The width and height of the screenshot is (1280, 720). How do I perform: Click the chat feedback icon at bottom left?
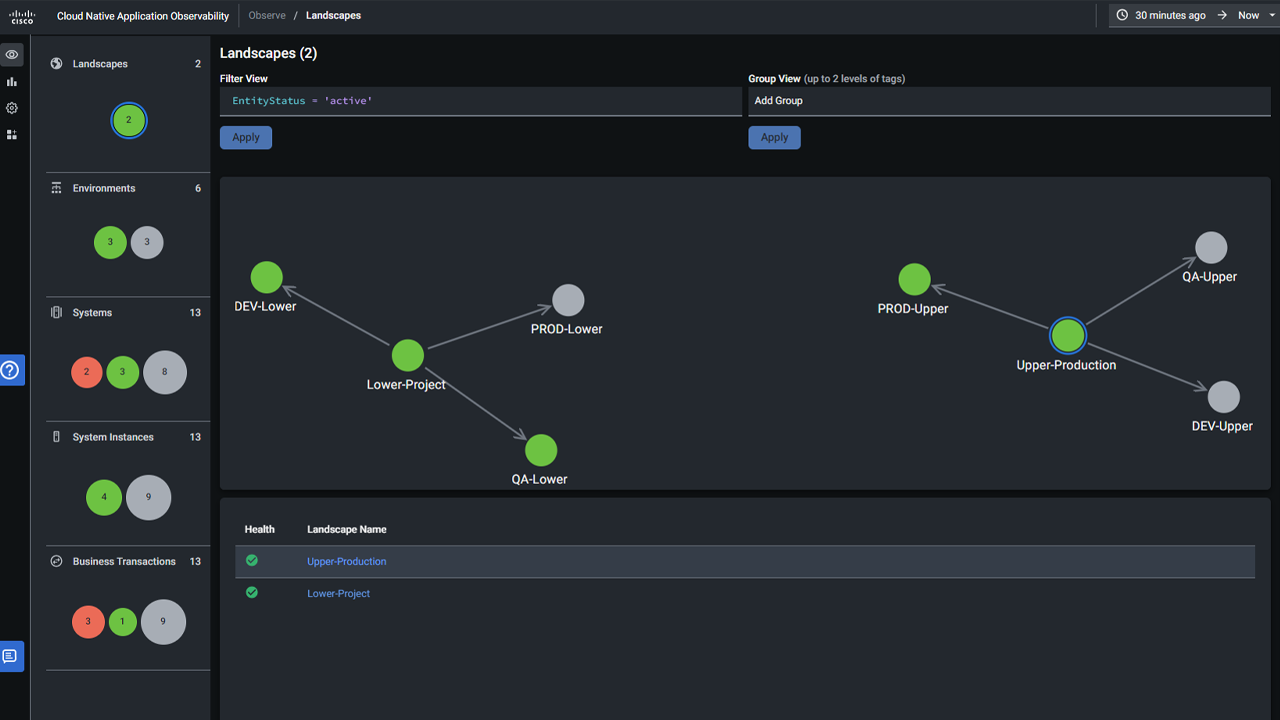point(11,656)
